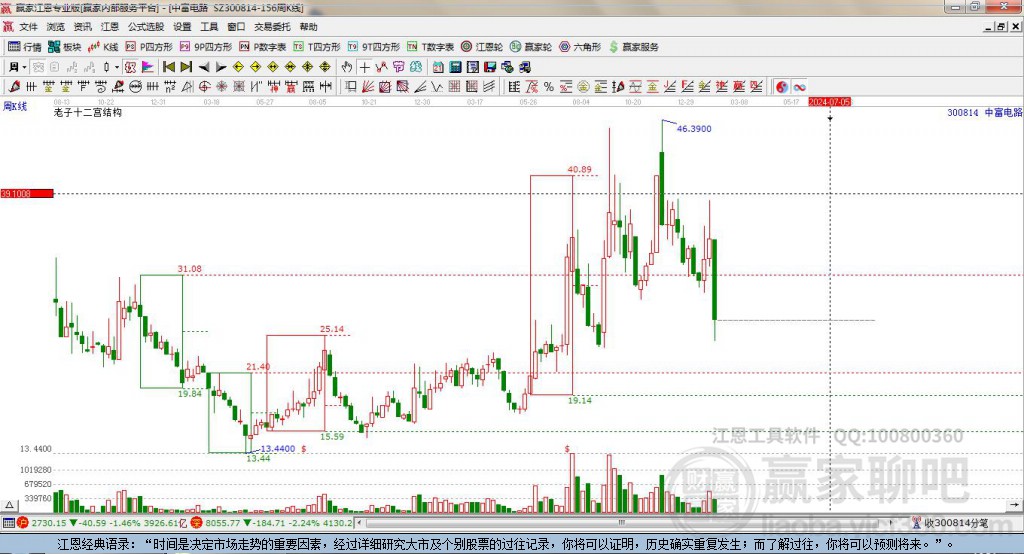Click the 权 rights adjustment icon
This screenshot has width=1024, height=554.
[130, 67]
